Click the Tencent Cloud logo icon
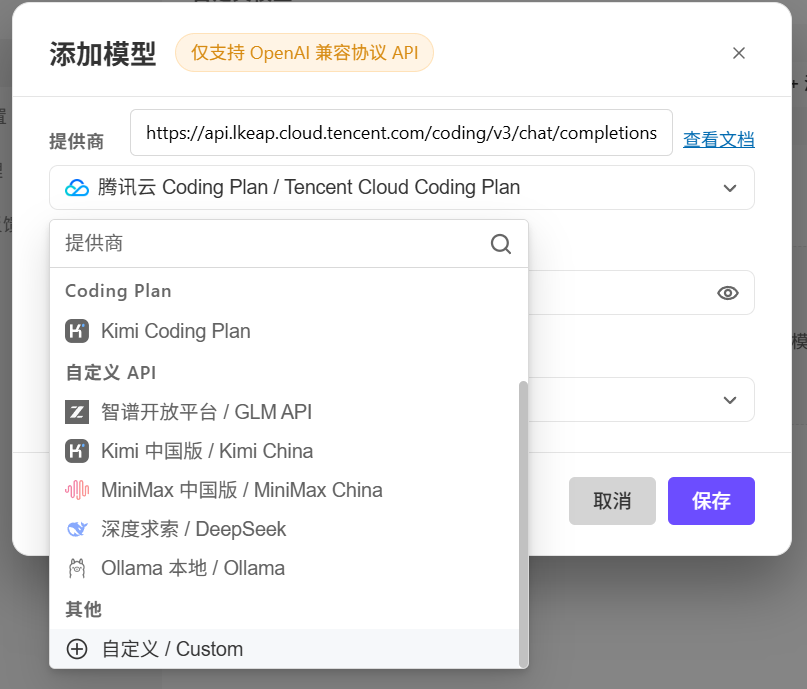 click(77, 188)
